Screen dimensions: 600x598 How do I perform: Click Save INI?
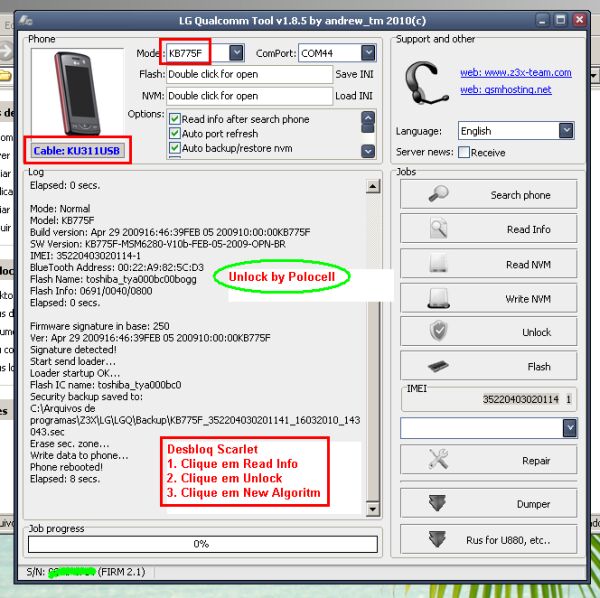(x=354, y=74)
